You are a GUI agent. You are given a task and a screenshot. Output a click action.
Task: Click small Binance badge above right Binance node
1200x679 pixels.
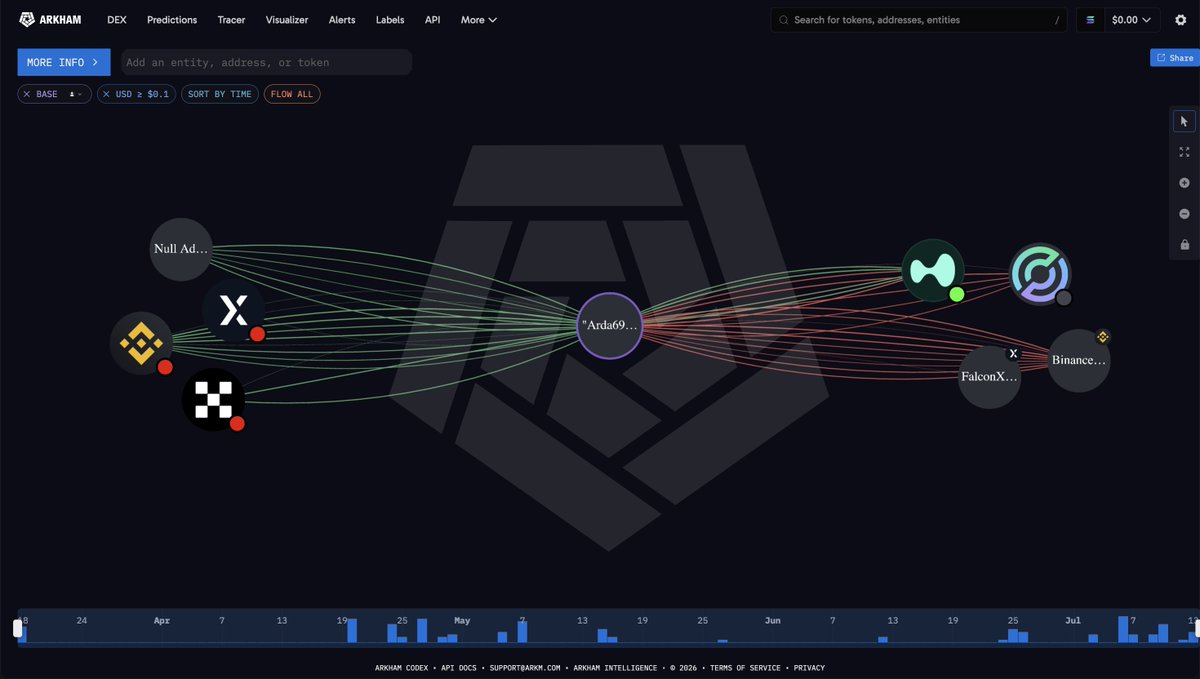click(x=1103, y=337)
